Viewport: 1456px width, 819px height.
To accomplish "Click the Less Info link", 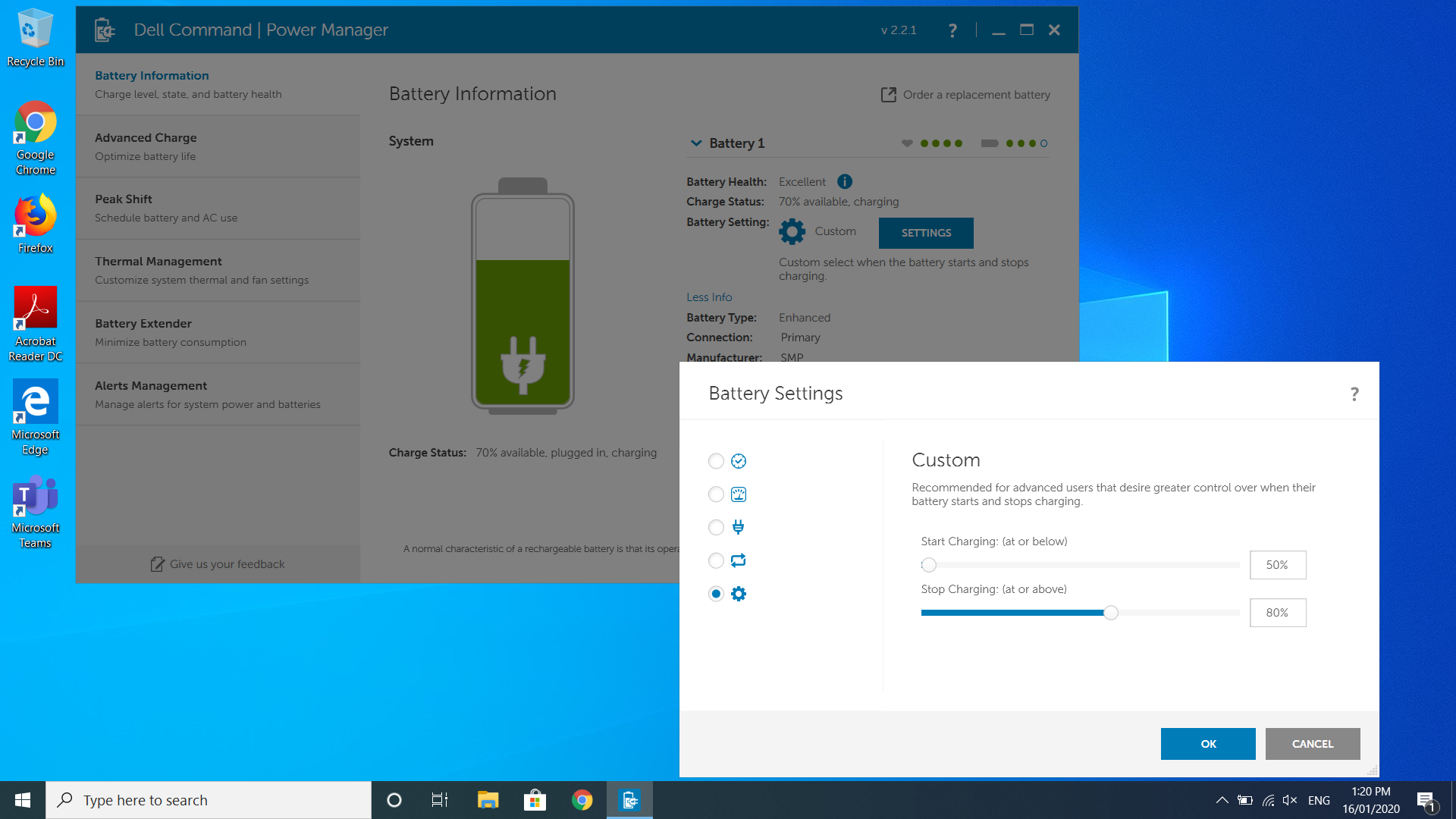I will [x=709, y=297].
